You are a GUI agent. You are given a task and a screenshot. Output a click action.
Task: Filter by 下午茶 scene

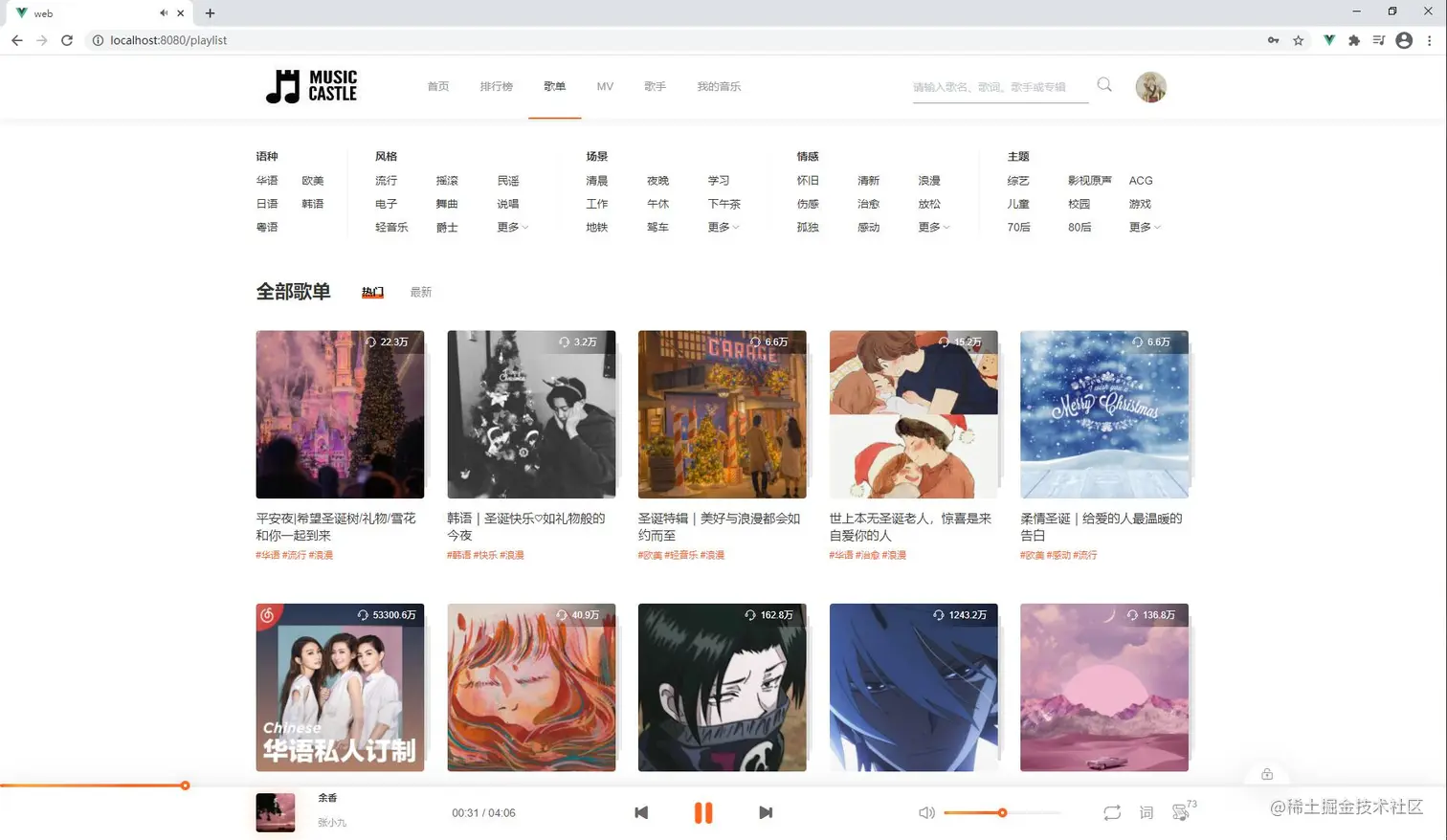[724, 204]
